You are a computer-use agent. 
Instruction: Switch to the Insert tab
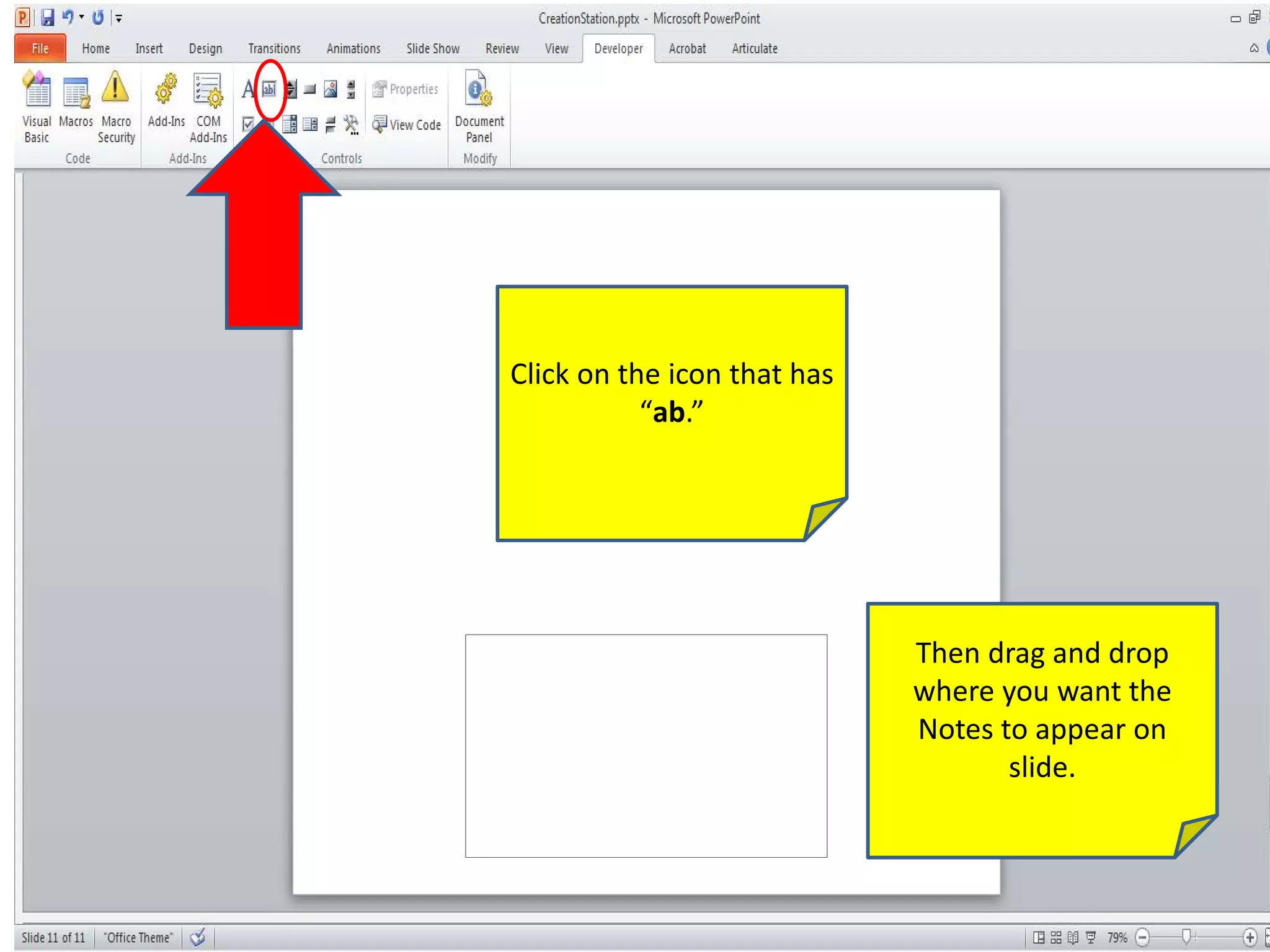[x=149, y=48]
